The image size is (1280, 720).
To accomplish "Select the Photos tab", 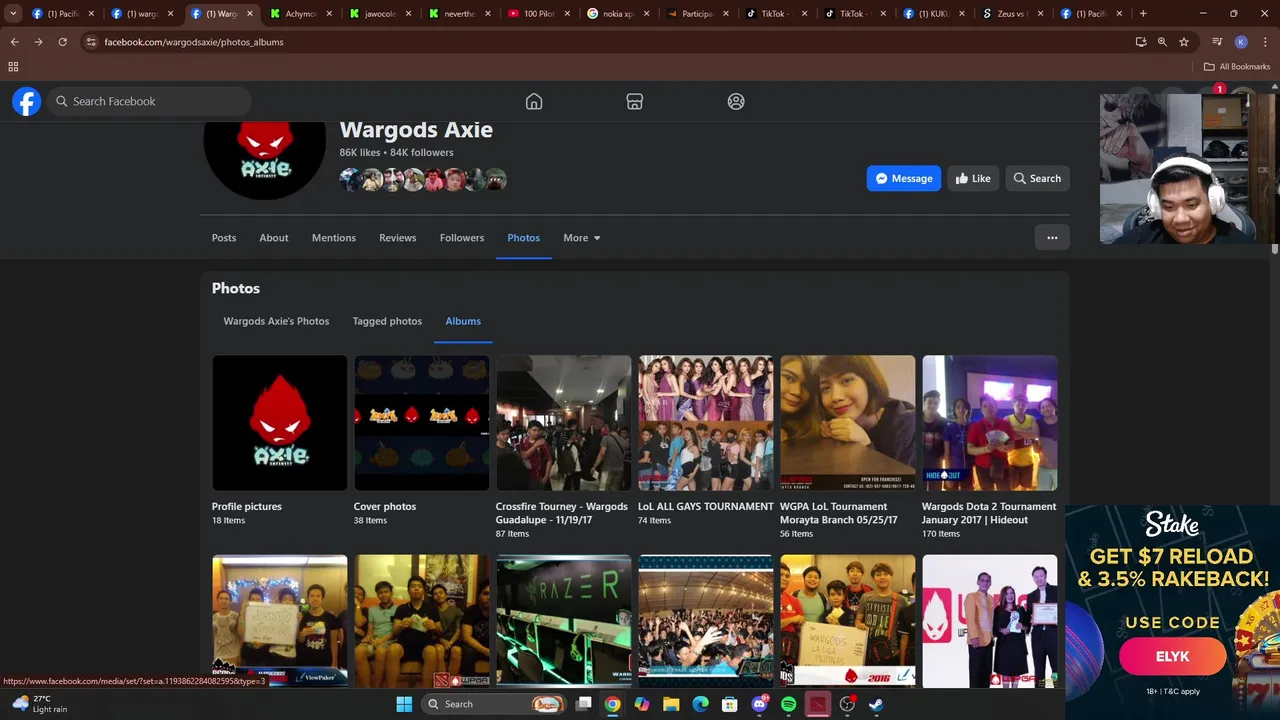I will (x=523, y=238).
